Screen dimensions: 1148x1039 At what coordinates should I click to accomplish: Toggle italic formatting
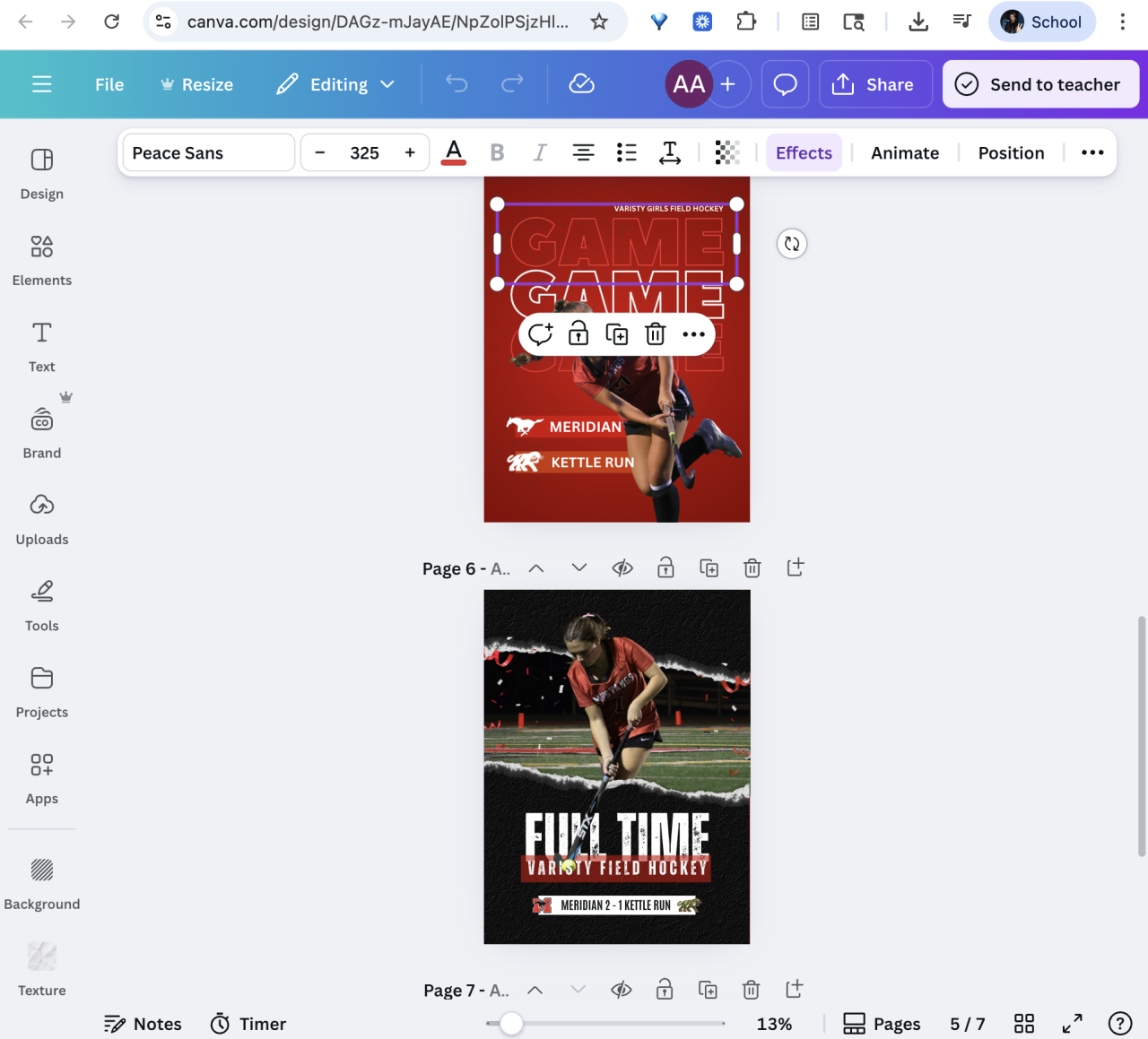click(x=540, y=152)
